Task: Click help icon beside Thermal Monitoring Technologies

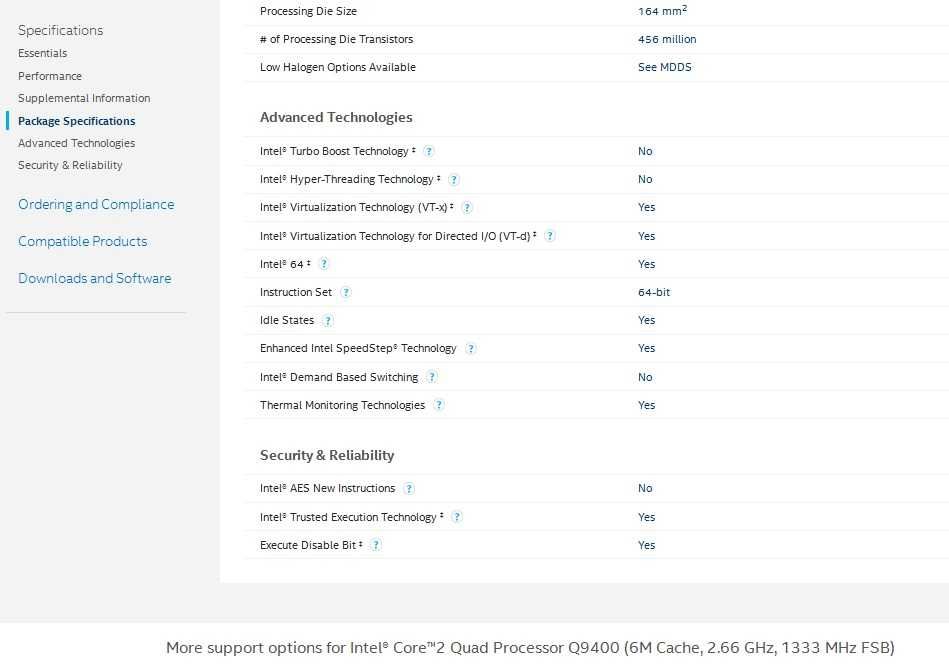Action: 439,405
